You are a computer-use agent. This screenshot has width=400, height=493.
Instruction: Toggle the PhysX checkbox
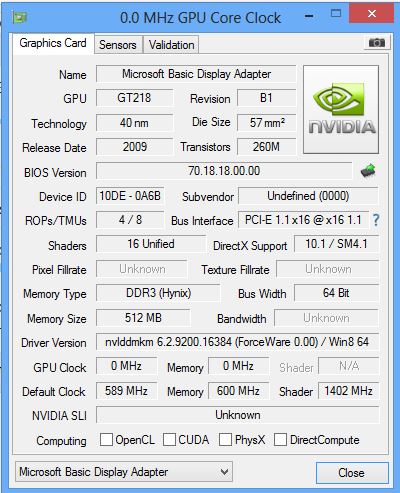pyautogui.click(x=225, y=439)
